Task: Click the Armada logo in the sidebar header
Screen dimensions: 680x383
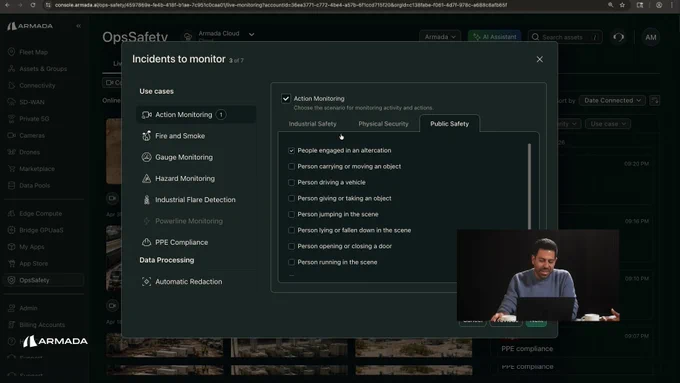Action: click(30, 26)
